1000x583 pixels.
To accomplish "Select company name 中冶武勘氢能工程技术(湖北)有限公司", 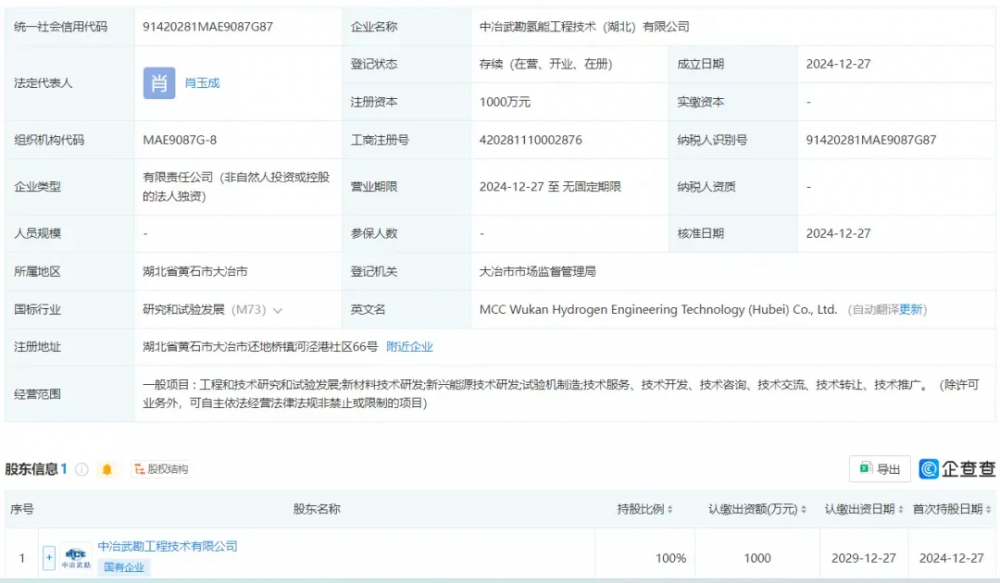I will point(584,27).
